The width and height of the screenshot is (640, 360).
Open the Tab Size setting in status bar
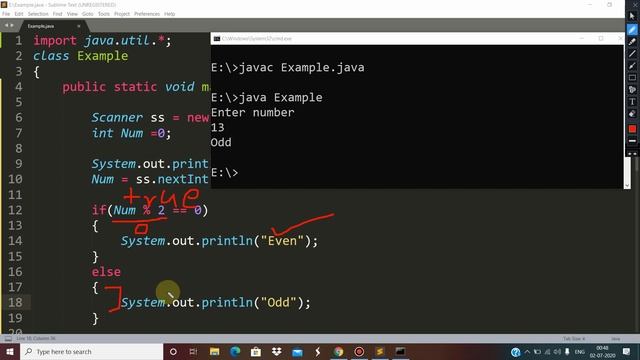click(574, 339)
